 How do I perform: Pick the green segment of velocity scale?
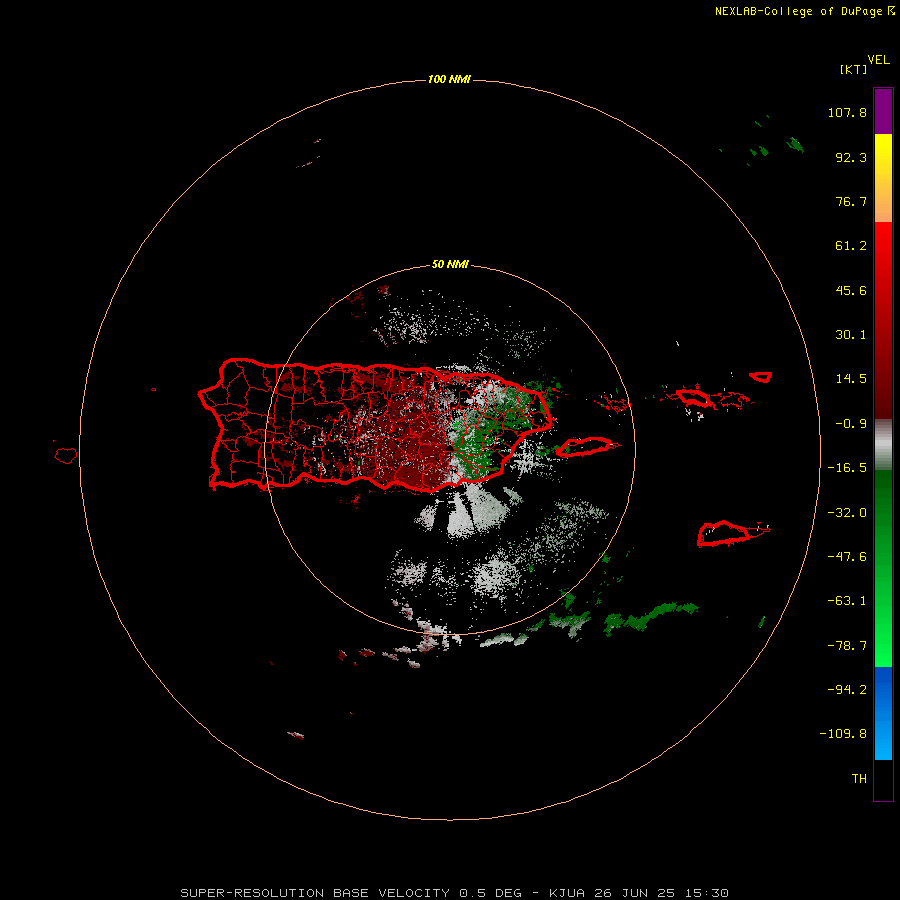[883, 568]
